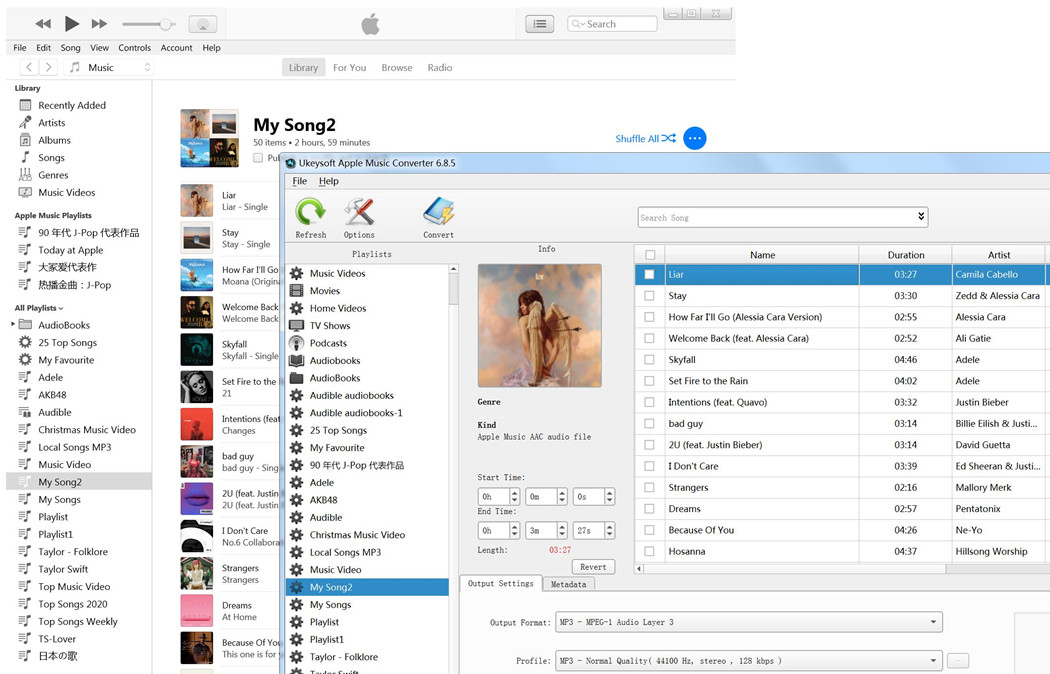The width and height of the screenshot is (1050, 674).
Task: Toggle select-all checkbox in song table header
Action: [x=650, y=254]
